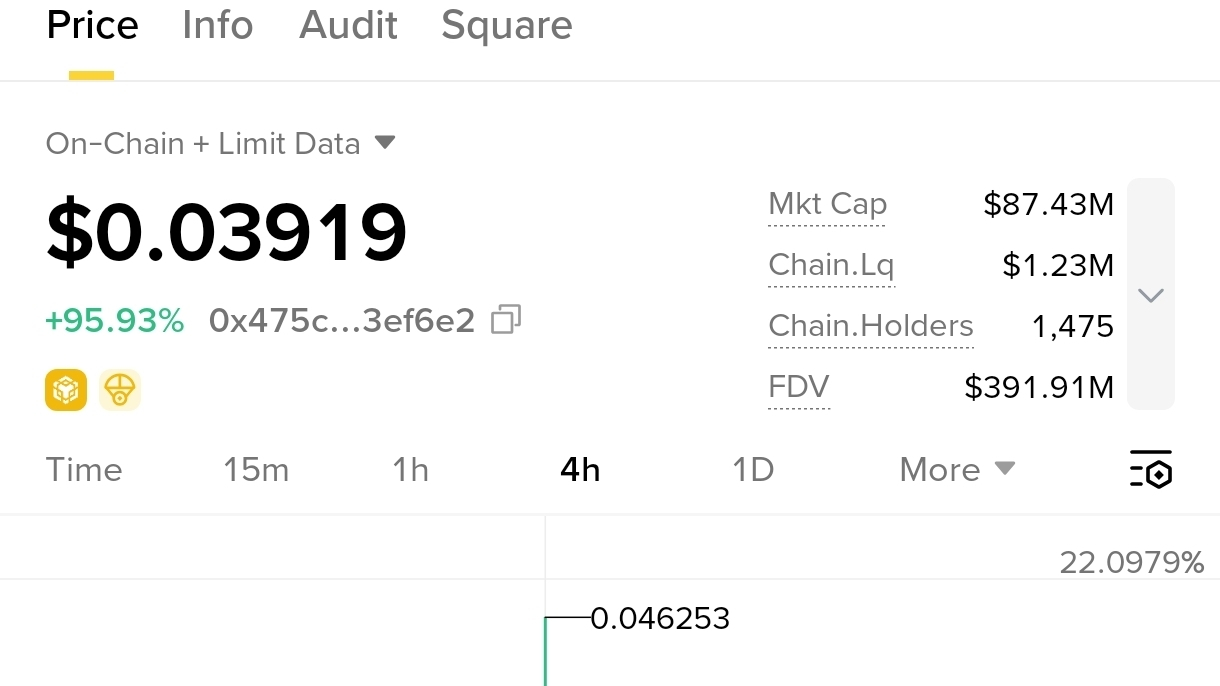Screen dimensions: 1220x686
Task: Tap the Chain.Holders label
Action: point(870,327)
